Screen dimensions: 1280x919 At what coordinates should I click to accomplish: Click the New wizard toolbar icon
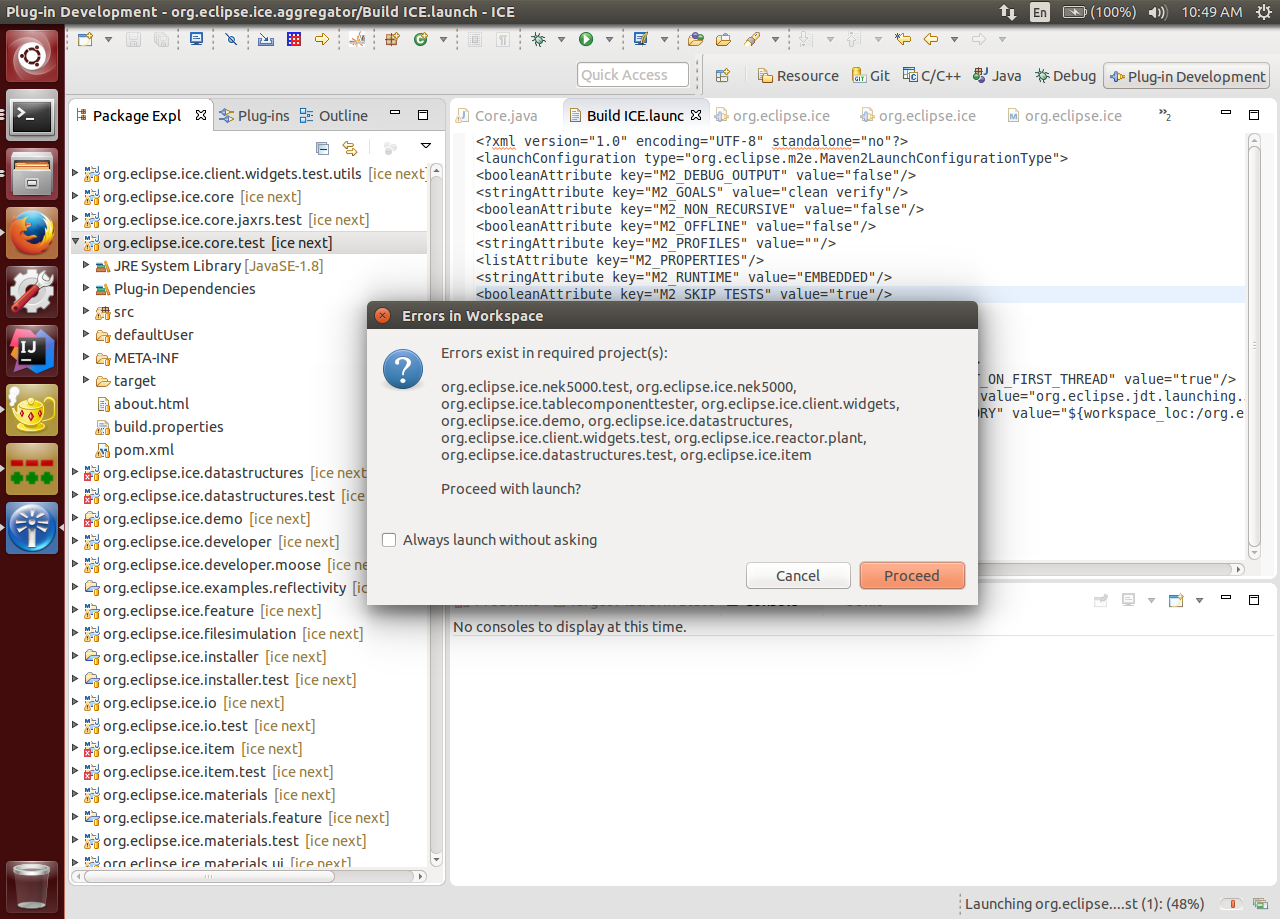85,40
